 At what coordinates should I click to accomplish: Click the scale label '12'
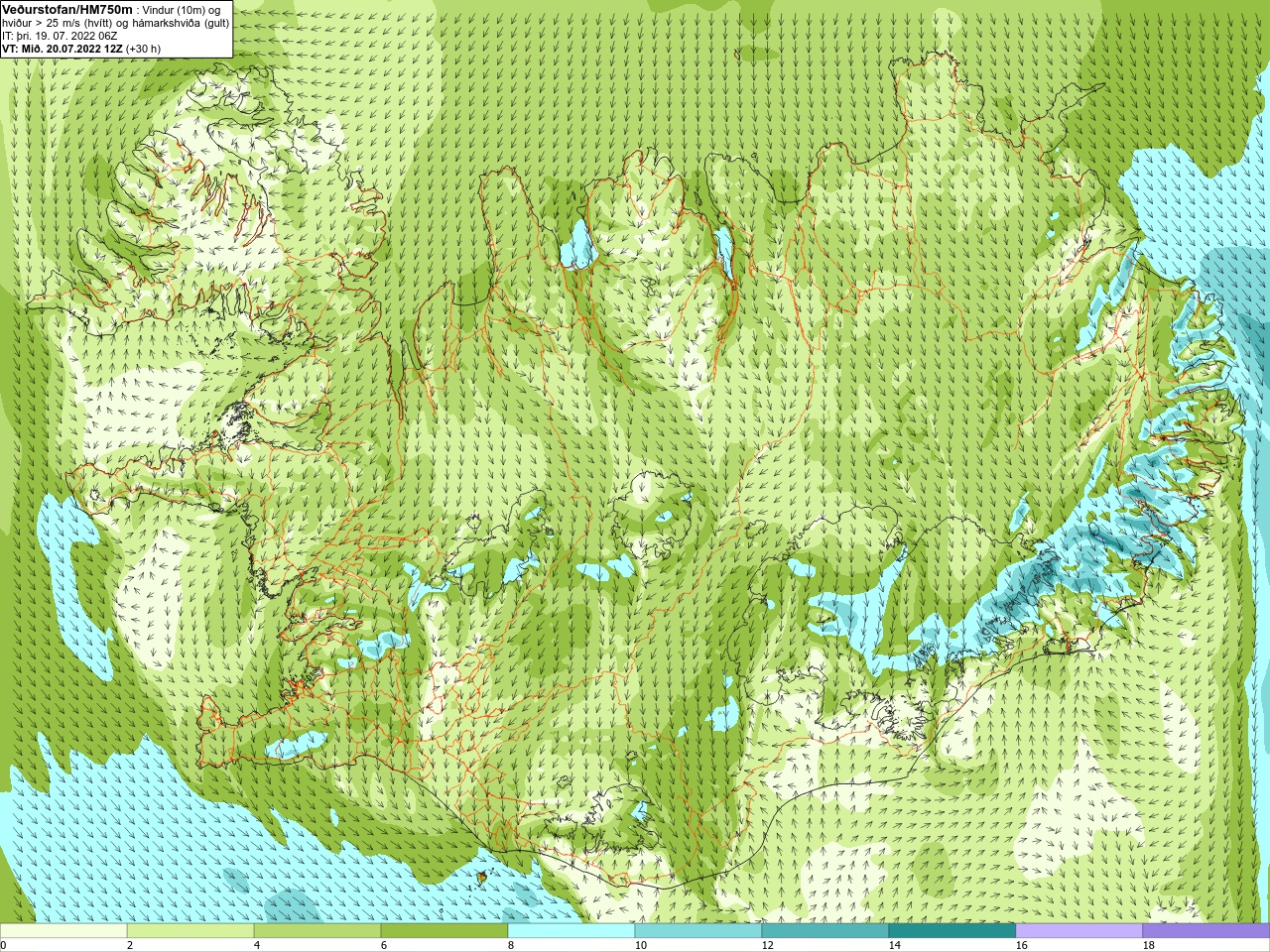click(767, 945)
